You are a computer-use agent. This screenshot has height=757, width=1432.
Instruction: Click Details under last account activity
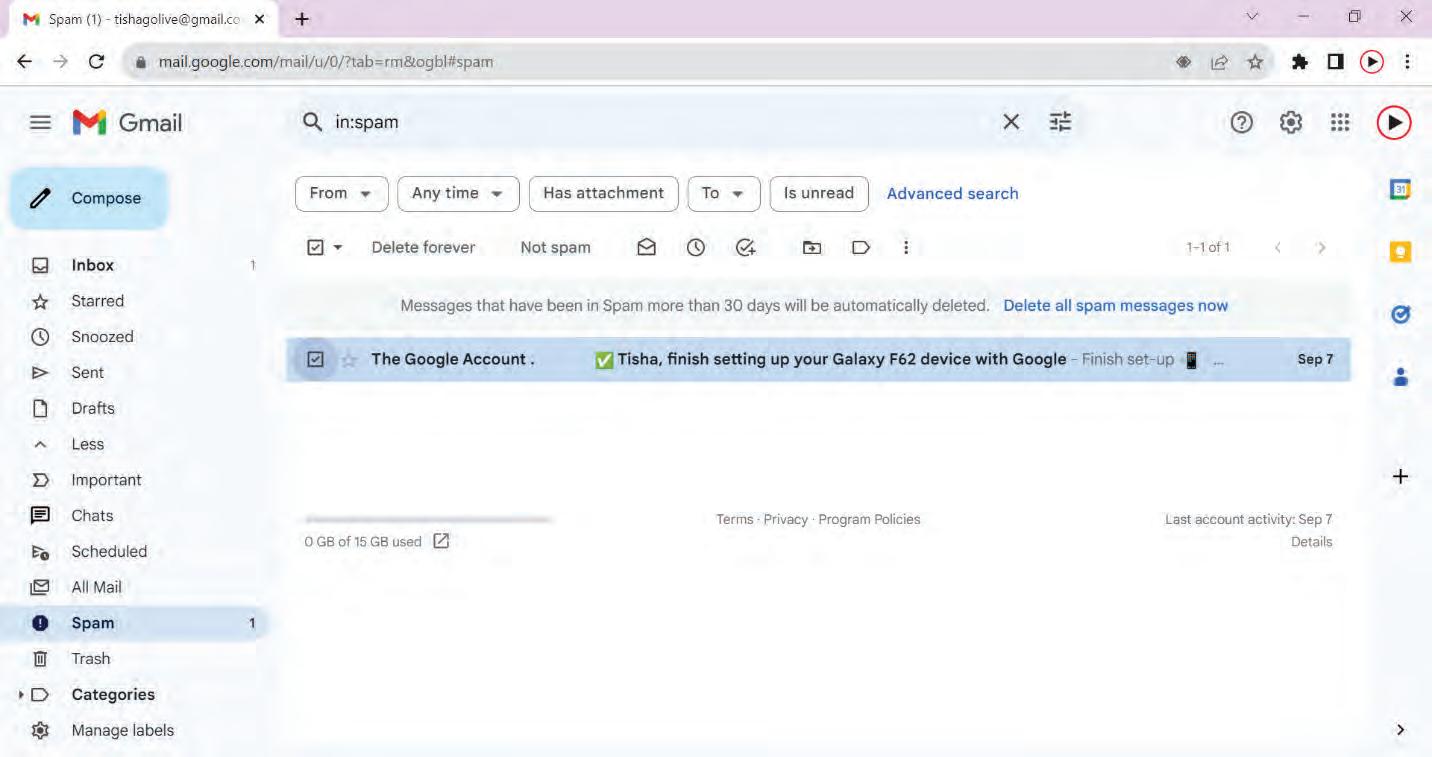[x=1311, y=542]
